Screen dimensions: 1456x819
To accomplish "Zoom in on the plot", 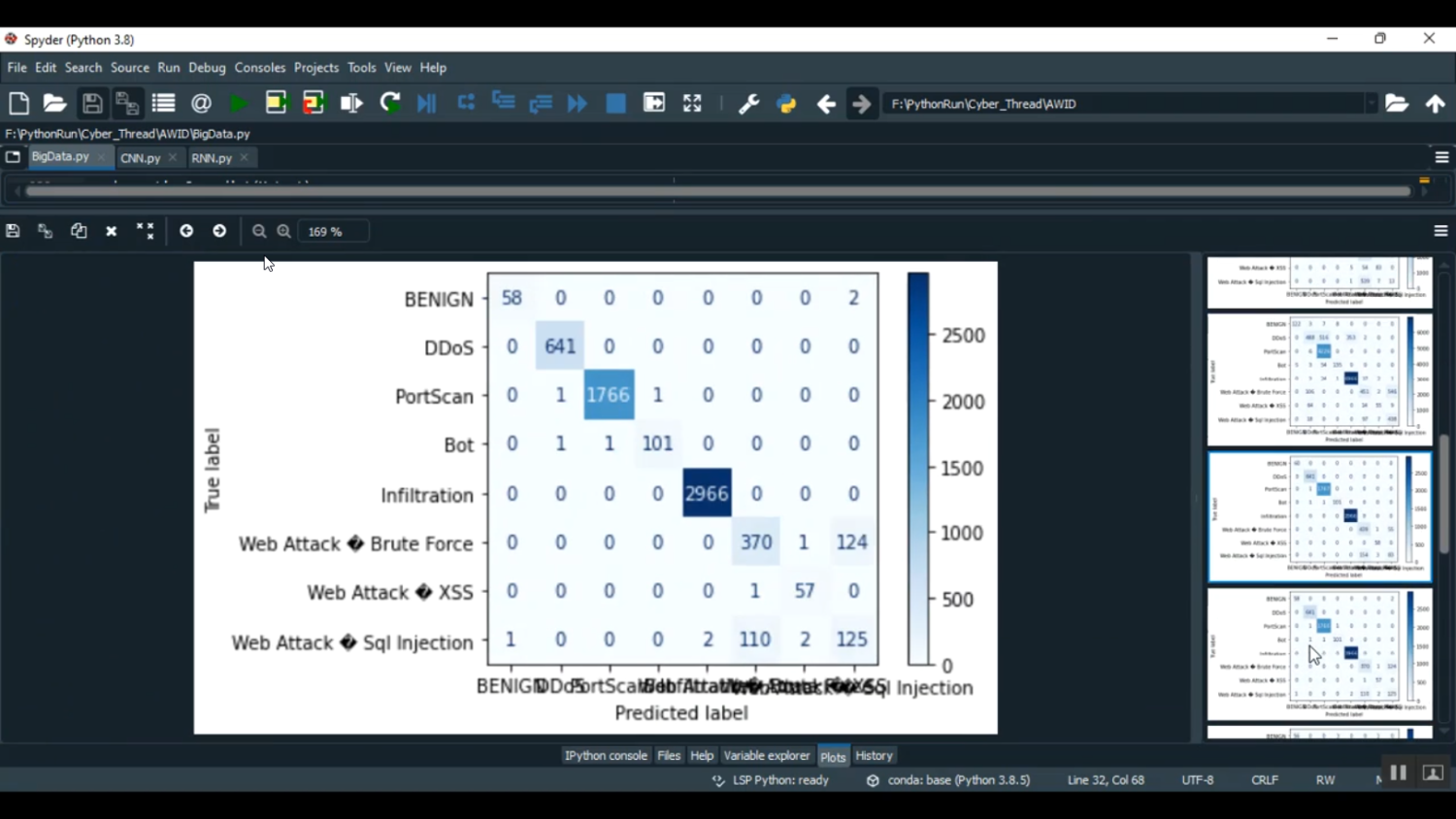I will (x=284, y=232).
